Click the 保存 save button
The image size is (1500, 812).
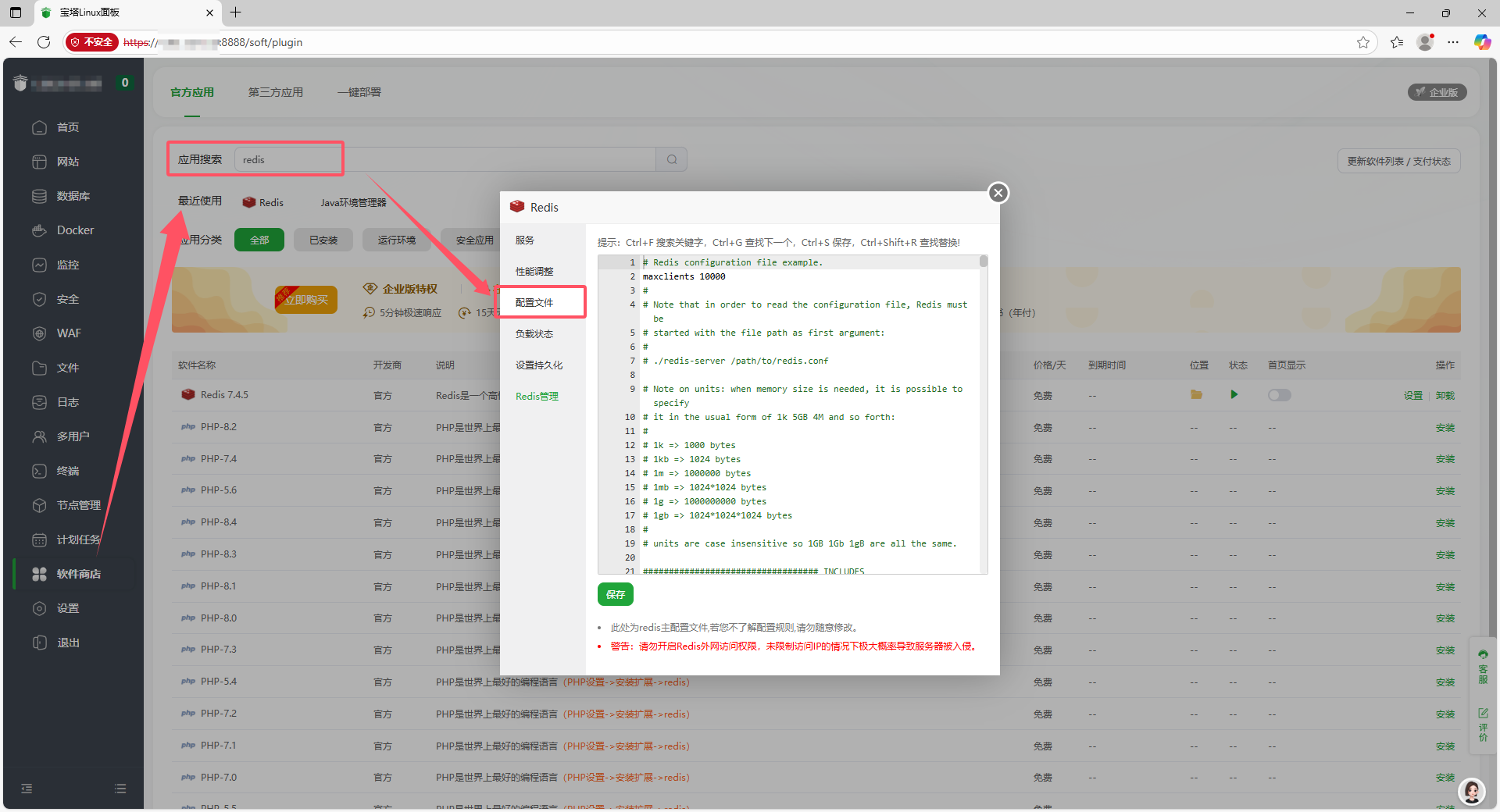[x=615, y=594]
